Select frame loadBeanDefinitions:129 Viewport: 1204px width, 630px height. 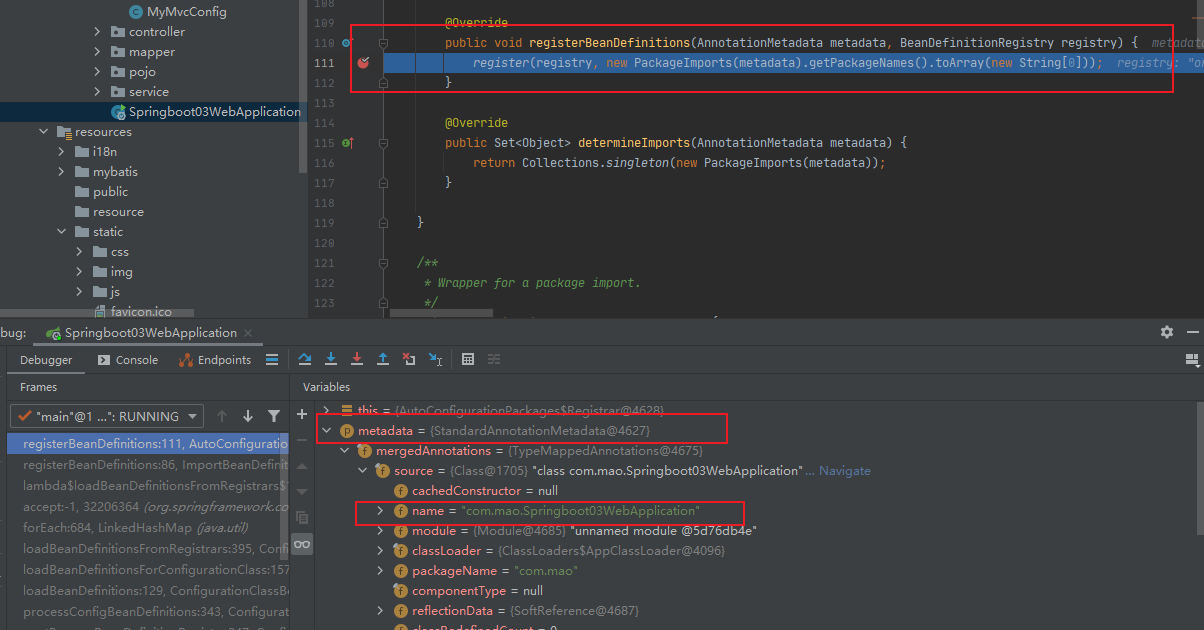(149, 591)
